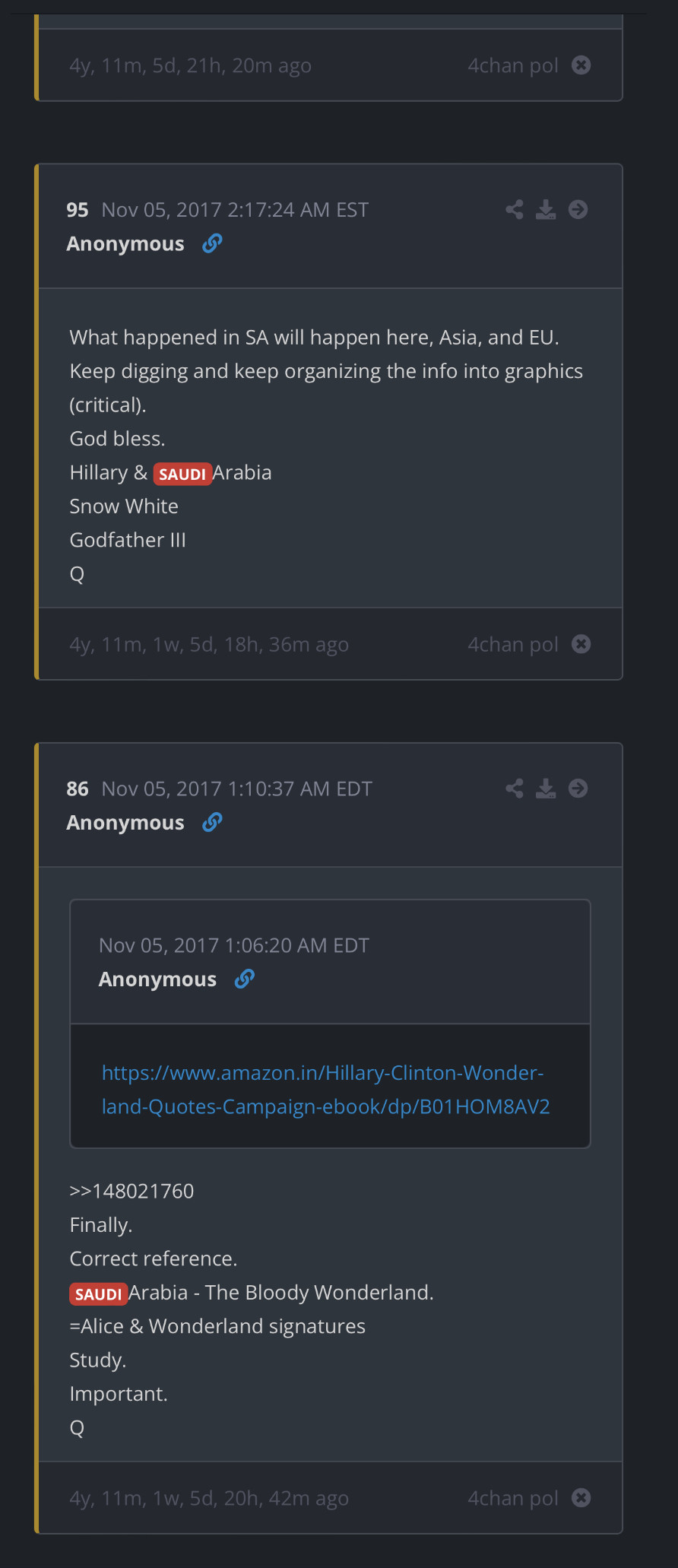Click SAUDI tag before Bloody Wonderland text

click(x=99, y=1293)
